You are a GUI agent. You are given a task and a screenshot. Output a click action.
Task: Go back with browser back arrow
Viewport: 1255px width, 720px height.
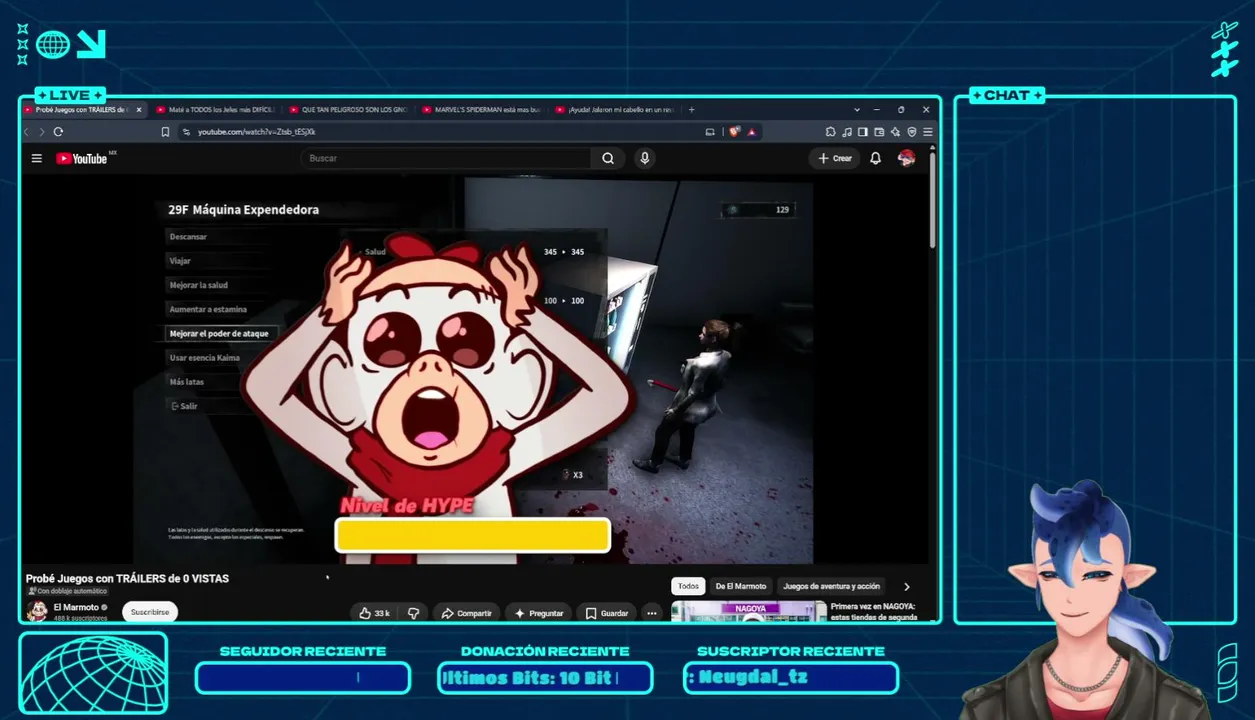(x=28, y=132)
